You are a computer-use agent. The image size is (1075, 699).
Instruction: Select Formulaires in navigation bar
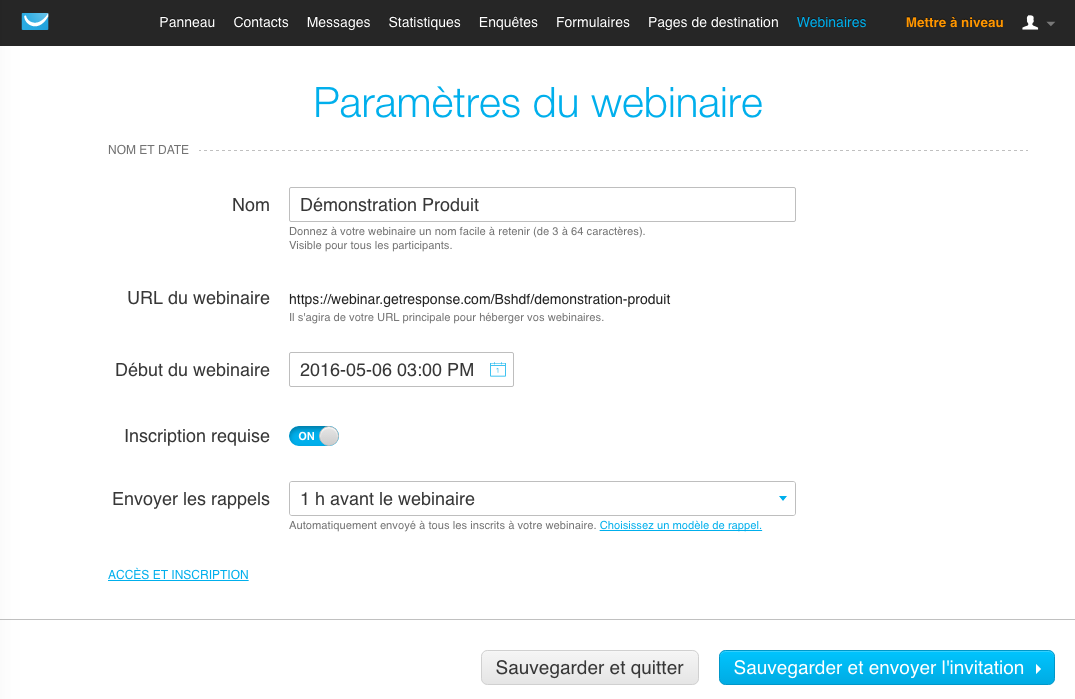point(592,23)
